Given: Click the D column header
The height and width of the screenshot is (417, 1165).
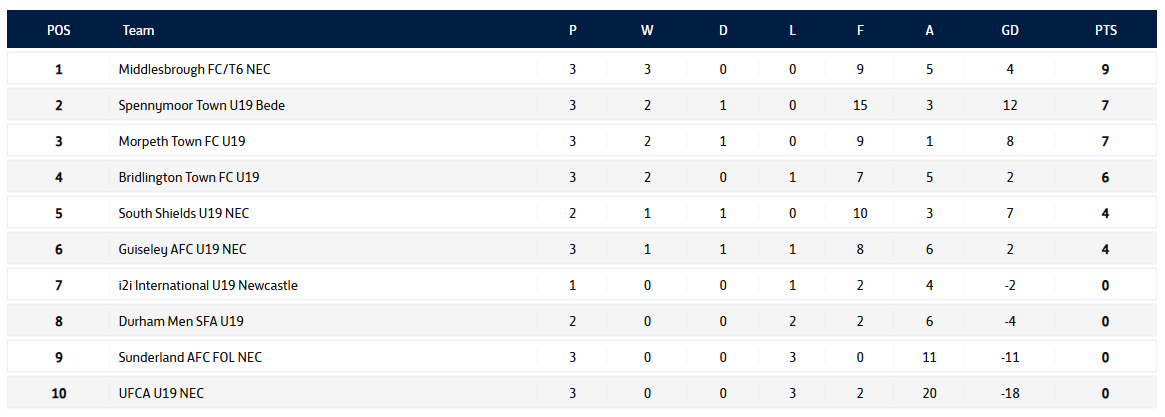Looking at the screenshot, I should pos(723,30).
